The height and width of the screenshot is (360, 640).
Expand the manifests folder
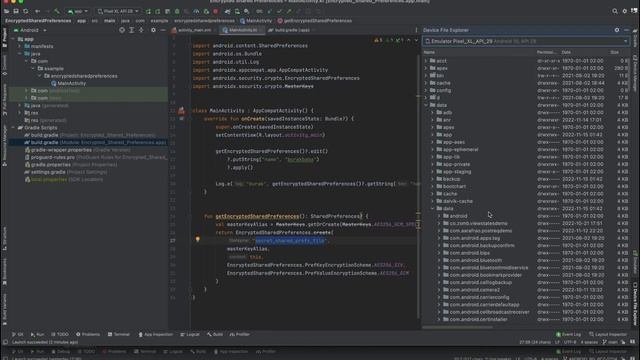coord(20,47)
